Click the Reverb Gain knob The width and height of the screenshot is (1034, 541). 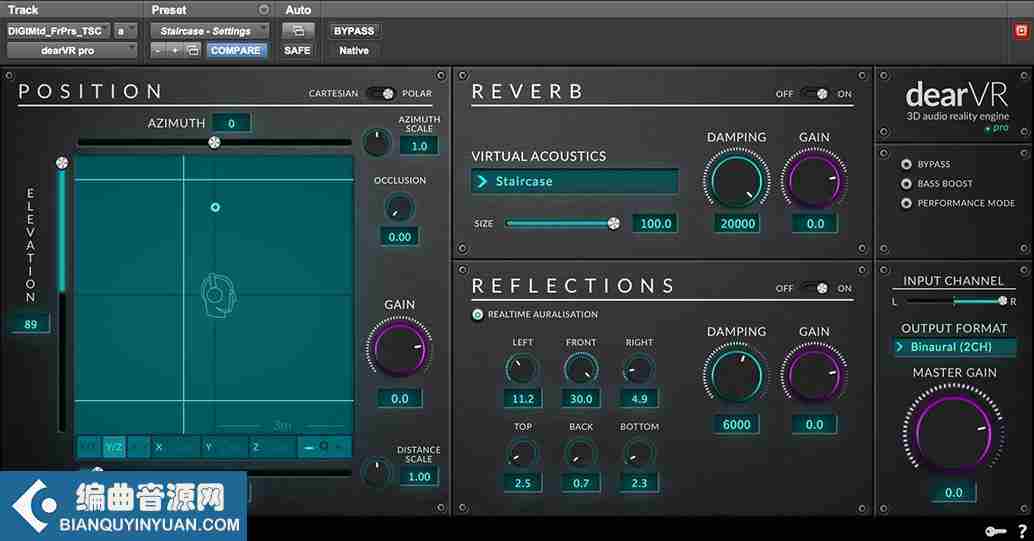[x=814, y=179]
